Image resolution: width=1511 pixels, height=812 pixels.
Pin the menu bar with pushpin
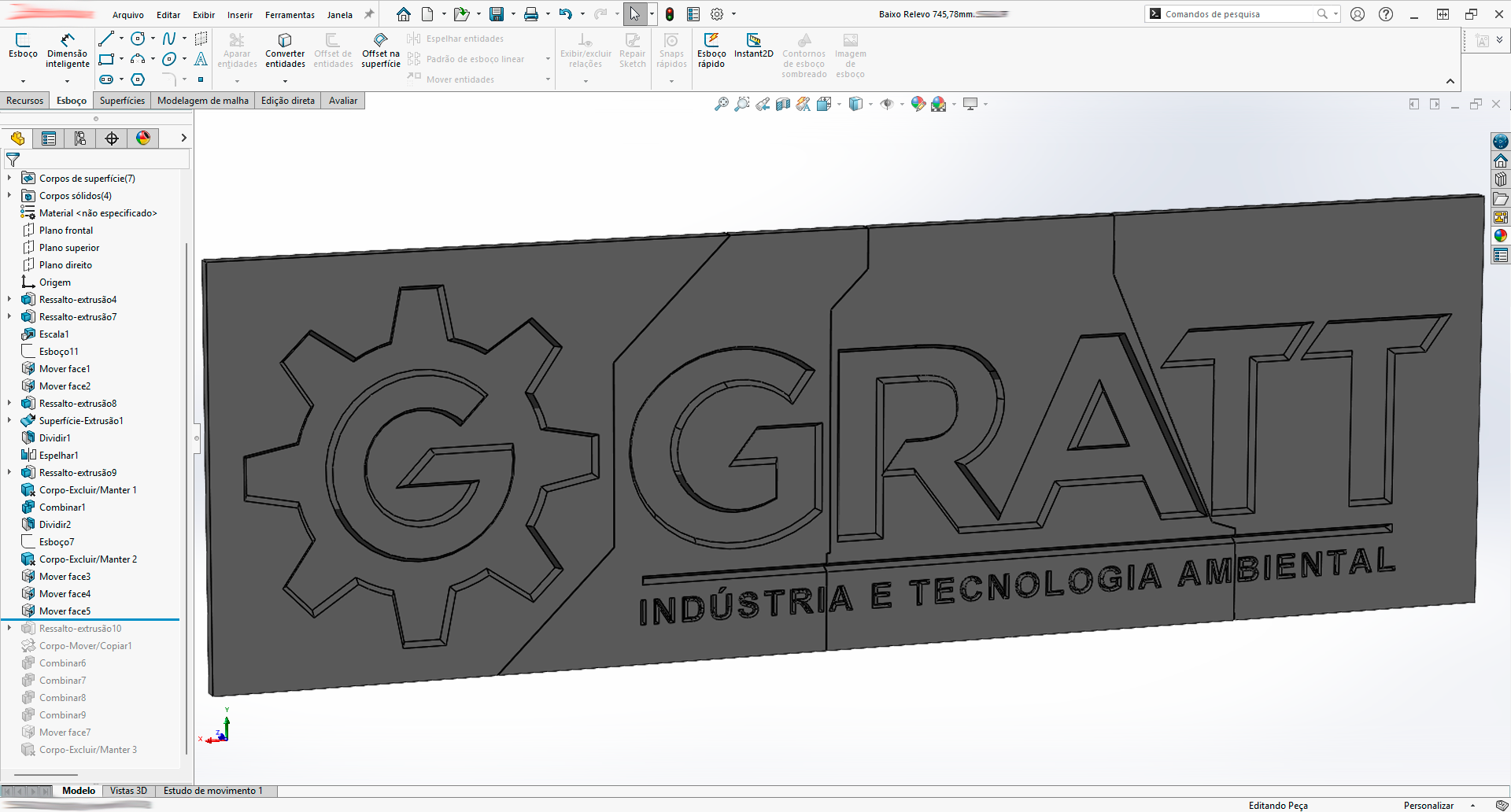368,14
